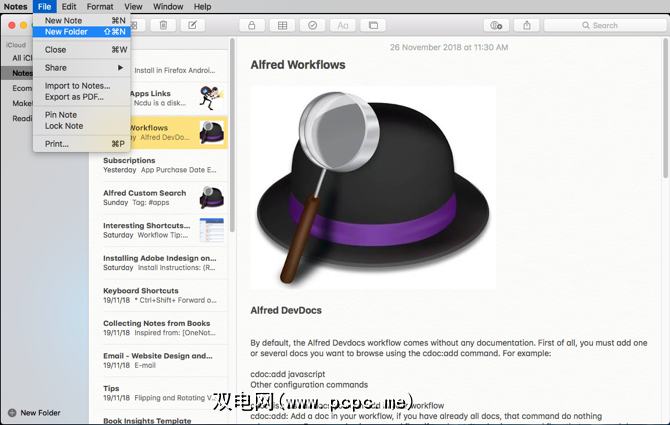
Task: Open Email - Website Design note
Action: pyautogui.click(x=159, y=360)
